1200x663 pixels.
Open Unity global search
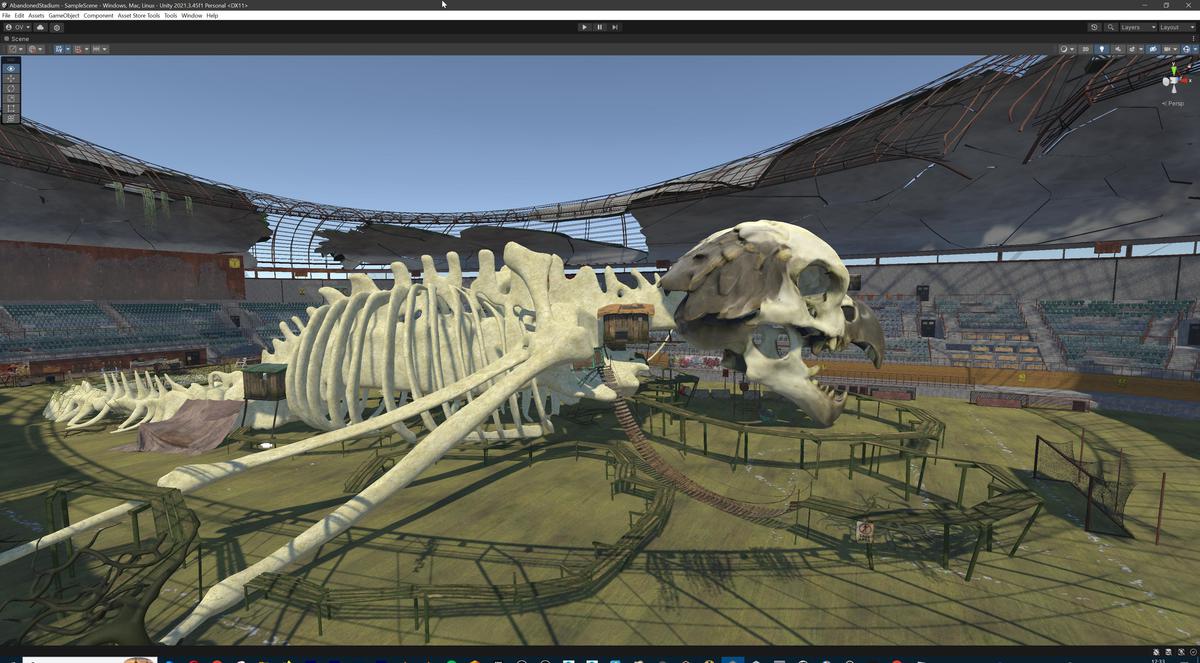[x=1111, y=27]
